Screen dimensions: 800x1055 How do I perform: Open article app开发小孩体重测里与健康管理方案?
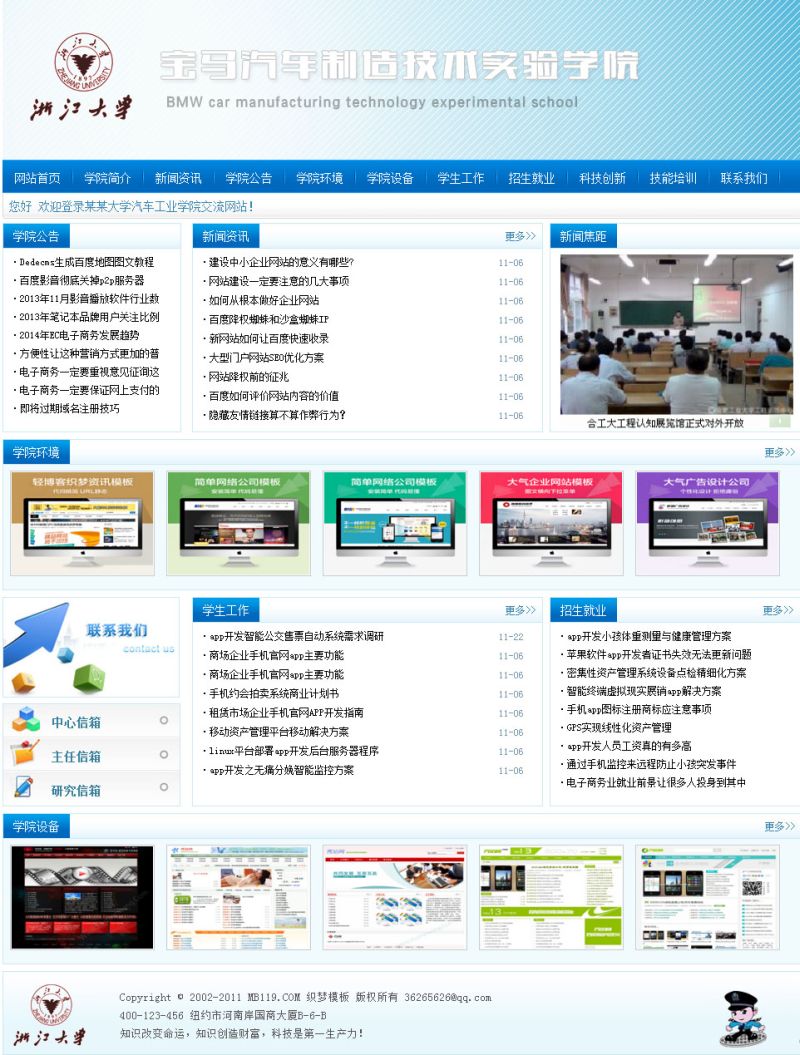[649, 636]
